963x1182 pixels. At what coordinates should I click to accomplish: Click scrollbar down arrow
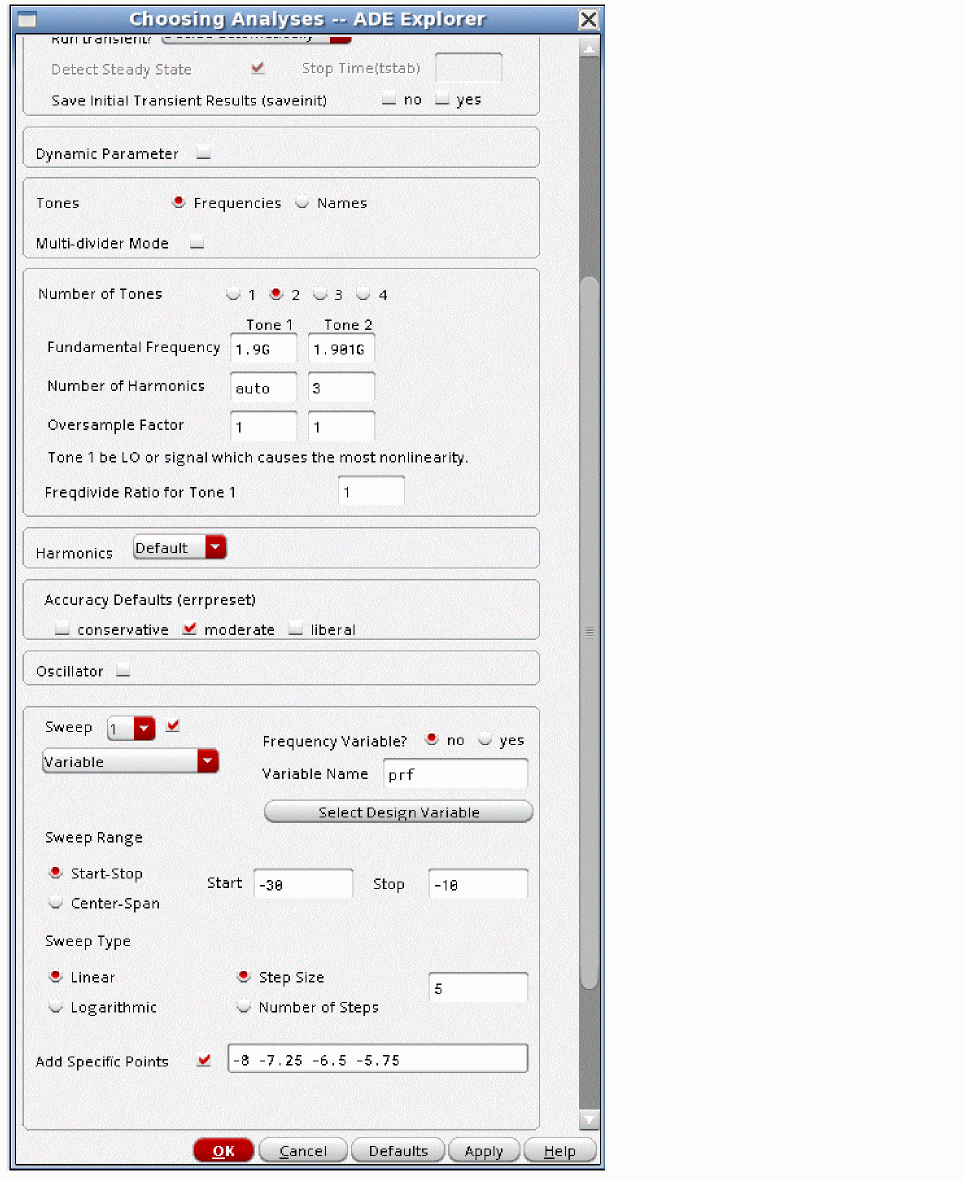point(589,1119)
